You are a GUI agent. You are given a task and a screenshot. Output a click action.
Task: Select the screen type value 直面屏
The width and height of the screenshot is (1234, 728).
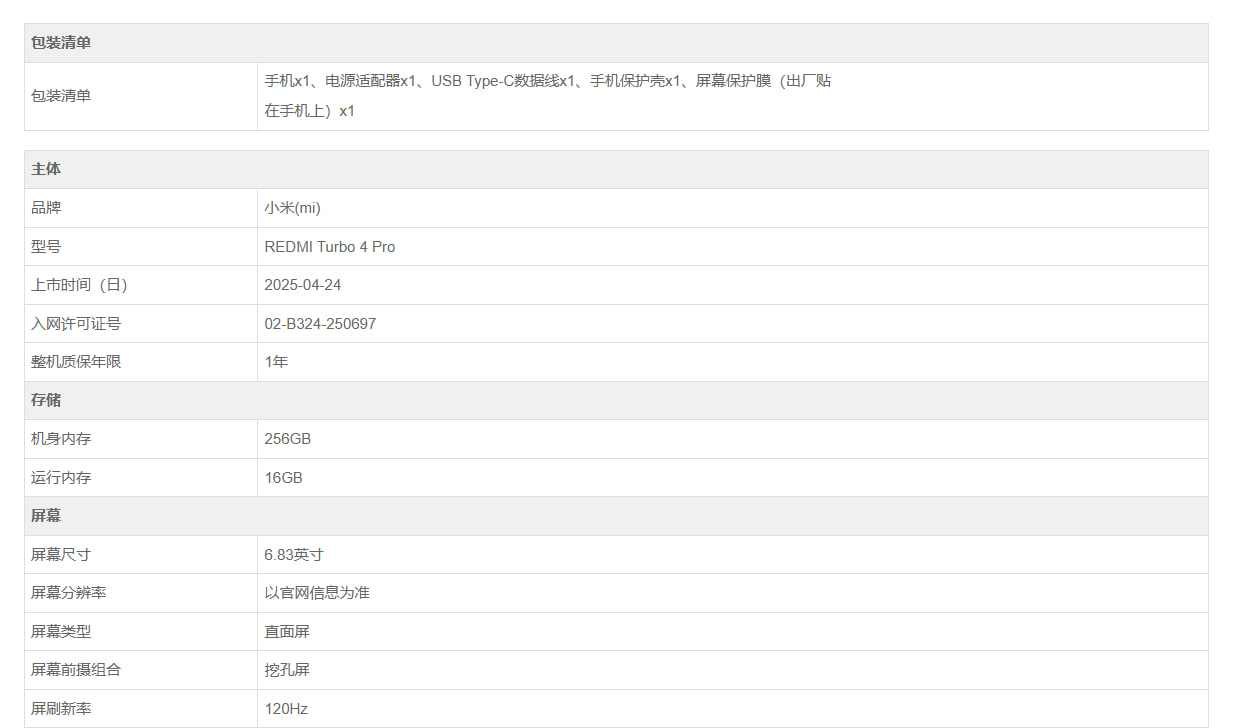287,632
